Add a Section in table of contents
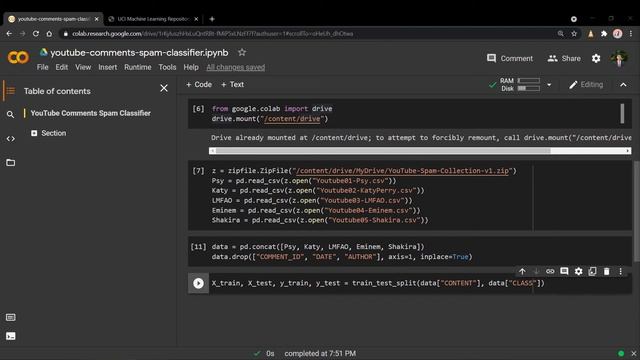Viewport: 640px width, 360px height. (49, 133)
